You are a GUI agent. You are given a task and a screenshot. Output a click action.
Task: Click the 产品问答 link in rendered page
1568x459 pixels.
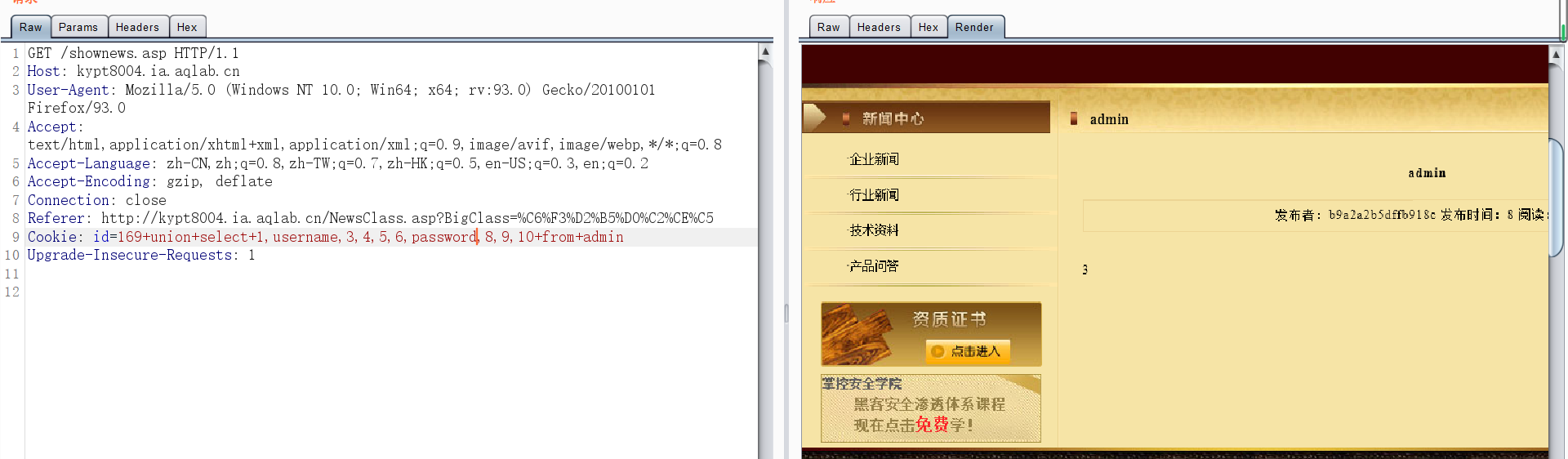[874, 266]
